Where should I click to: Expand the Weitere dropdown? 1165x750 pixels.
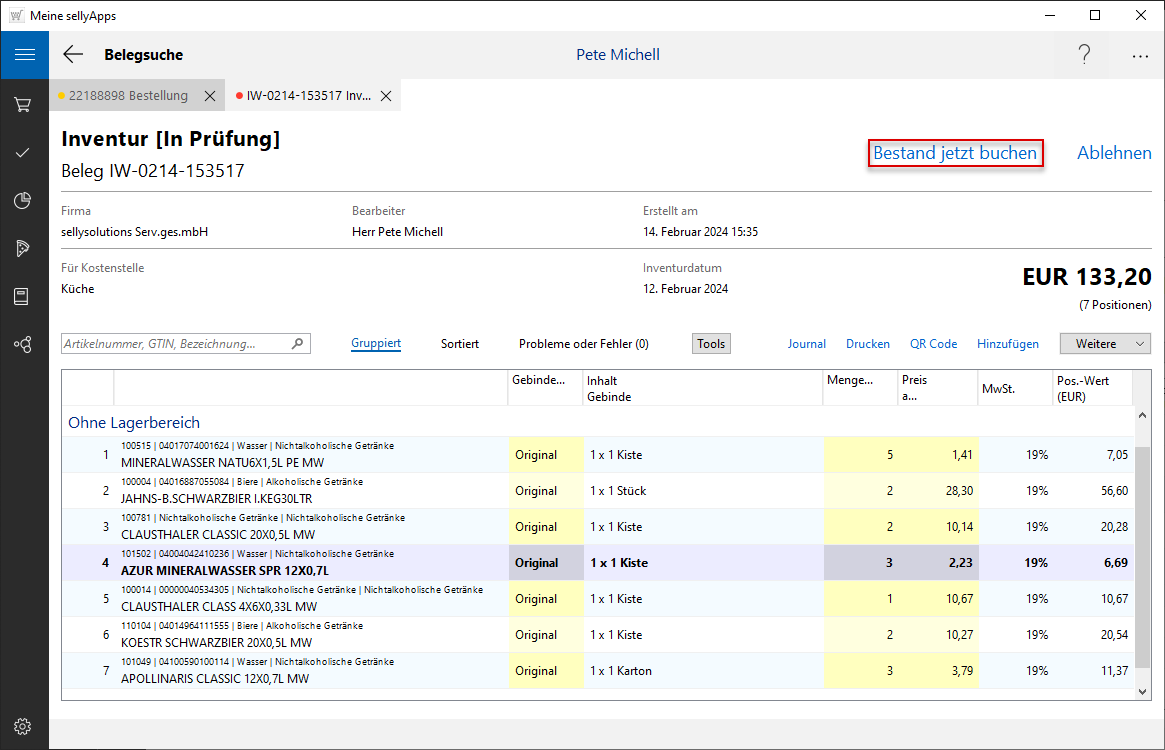1105,344
